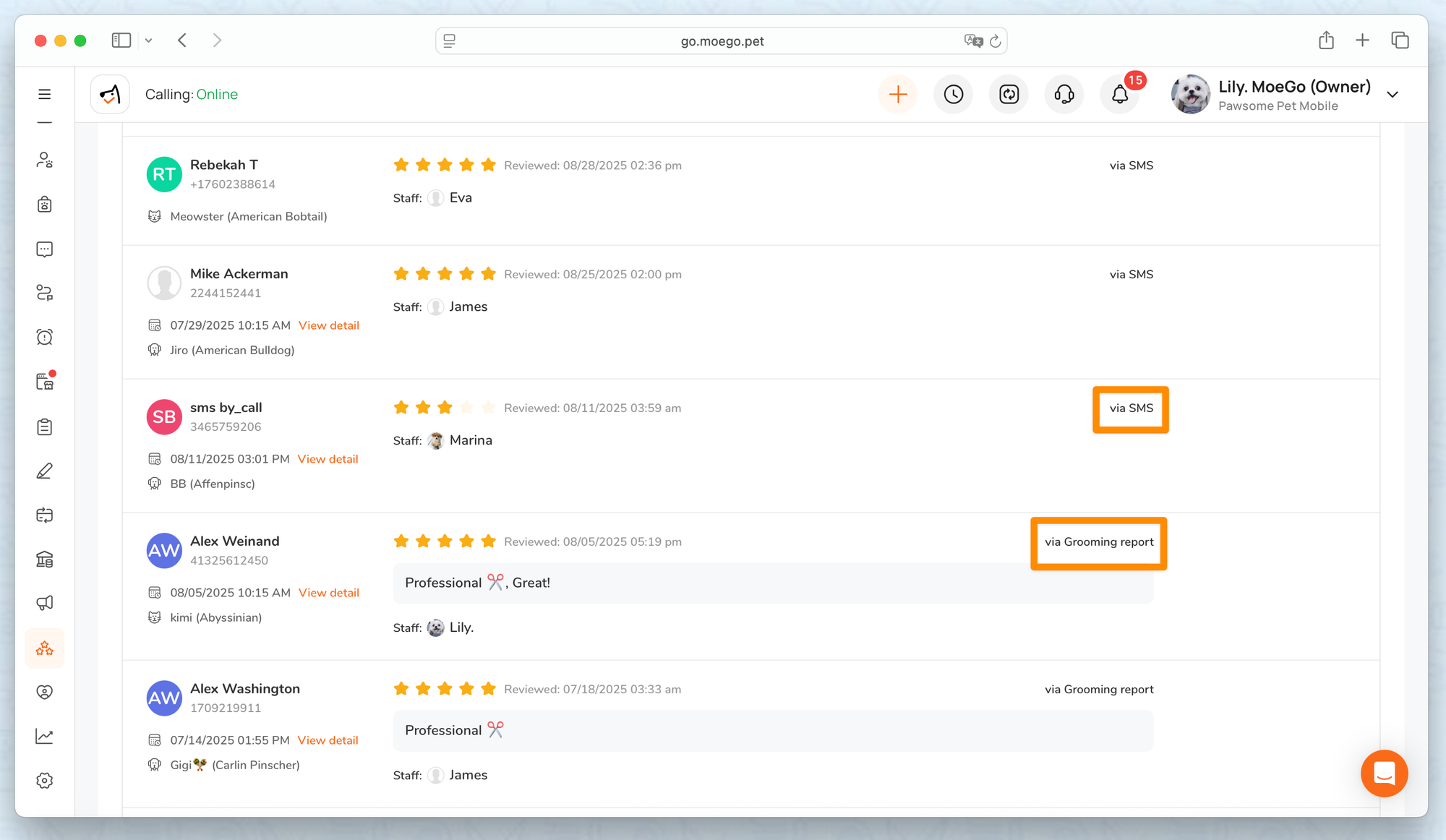
Task: Expand the Lily MoeGo account dropdown
Action: pyautogui.click(x=1392, y=95)
